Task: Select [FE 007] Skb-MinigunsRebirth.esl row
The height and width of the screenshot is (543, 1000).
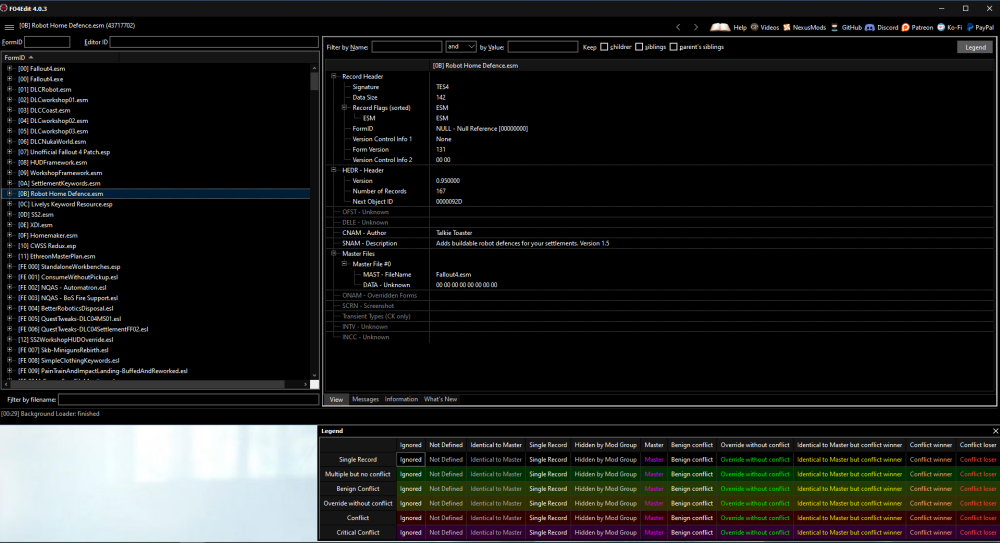Action: pyautogui.click(x=156, y=350)
